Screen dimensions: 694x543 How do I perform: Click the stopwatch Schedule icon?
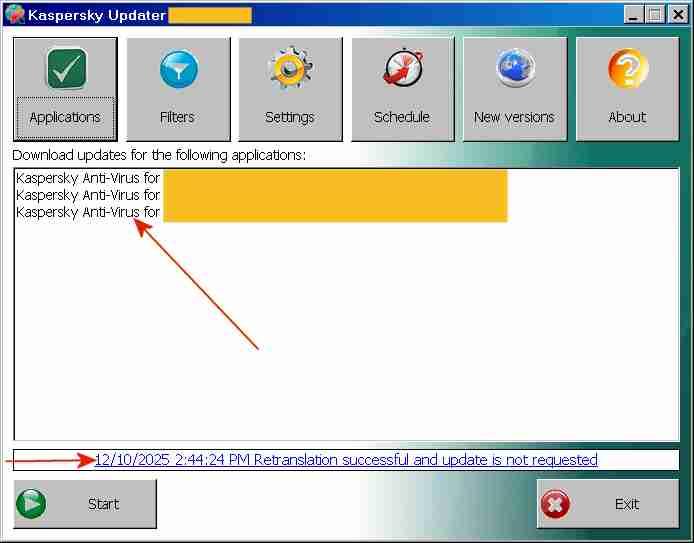[x=403, y=67]
